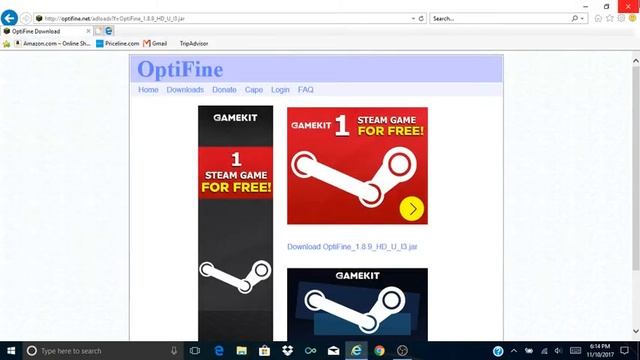Click the optifine.net URL address field
Screen dimensions: 640x360
222,18
